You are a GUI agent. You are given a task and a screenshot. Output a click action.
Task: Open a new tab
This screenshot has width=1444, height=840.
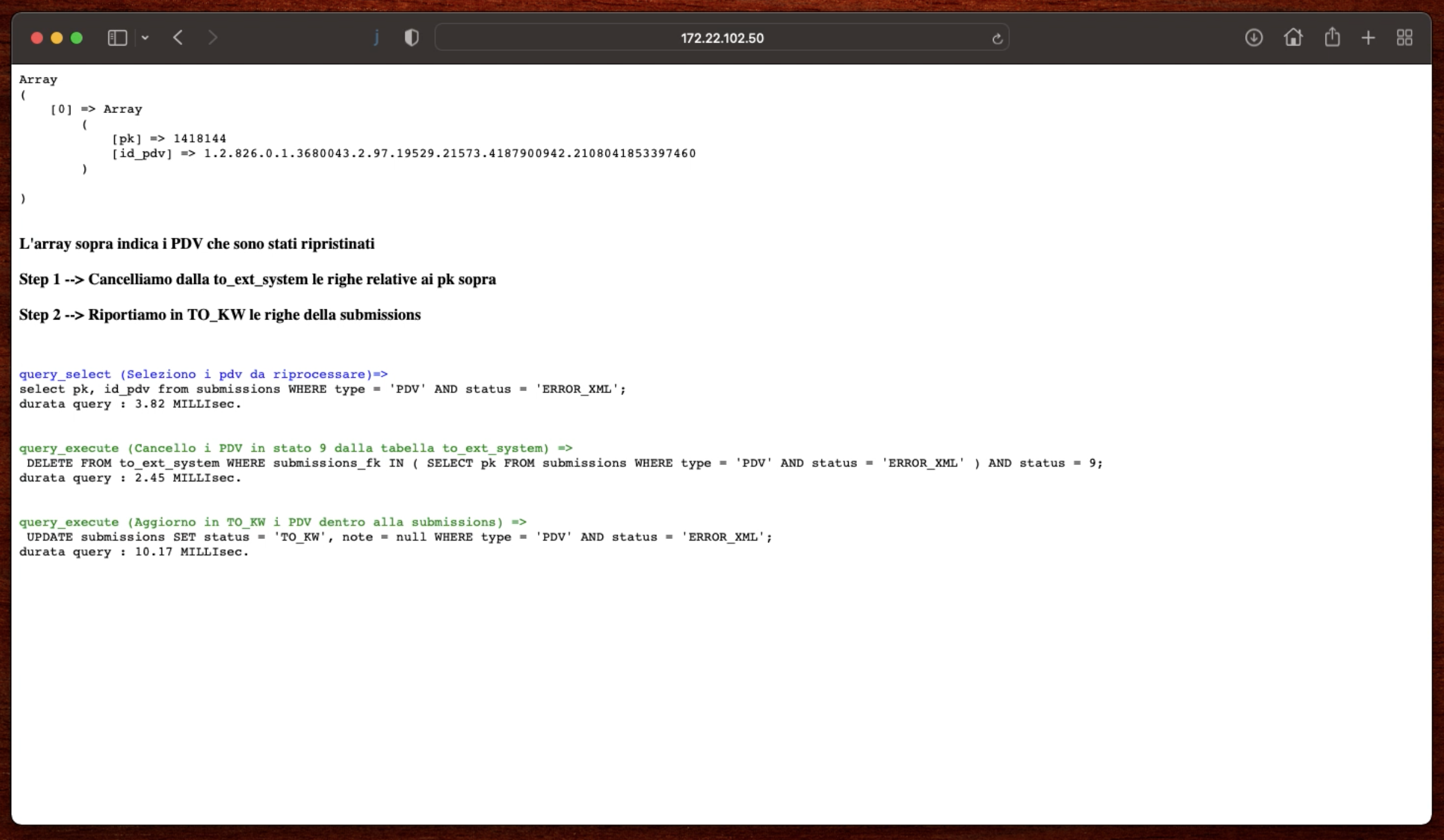click(1368, 38)
